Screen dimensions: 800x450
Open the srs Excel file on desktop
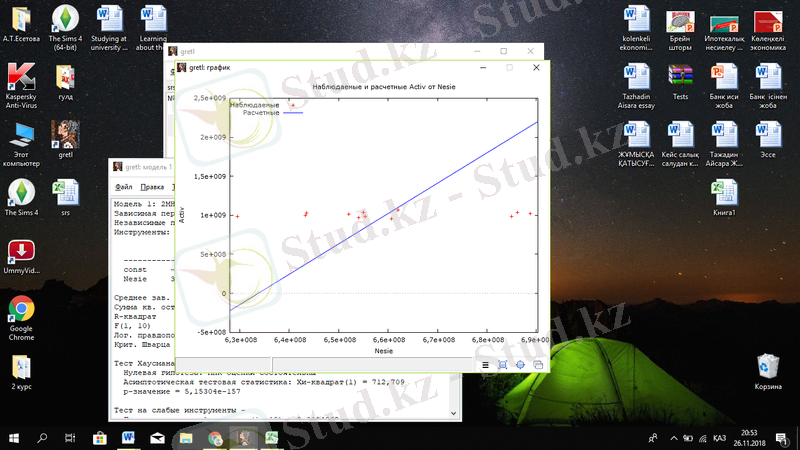pyautogui.click(x=65, y=197)
